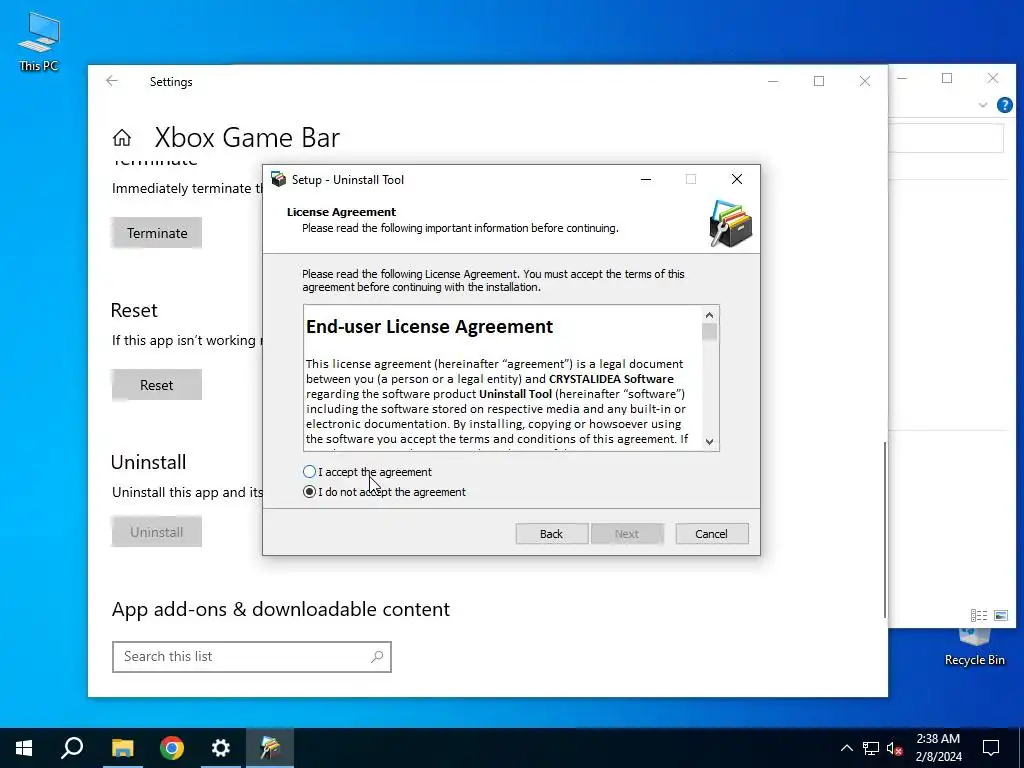Click the magnifier icon in add-ons search

pos(377,657)
